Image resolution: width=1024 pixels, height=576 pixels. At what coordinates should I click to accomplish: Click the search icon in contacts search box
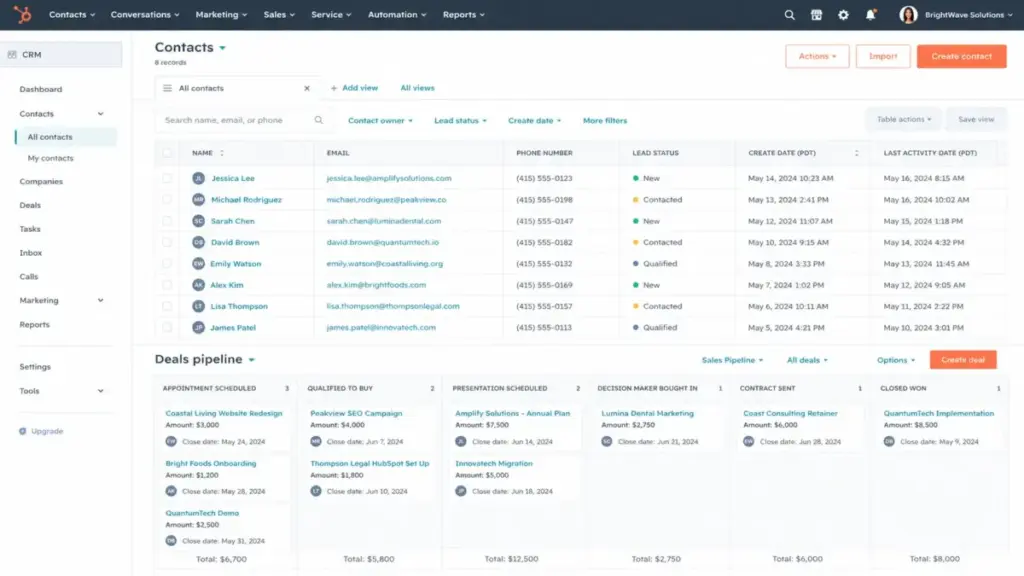[x=319, y=120]
